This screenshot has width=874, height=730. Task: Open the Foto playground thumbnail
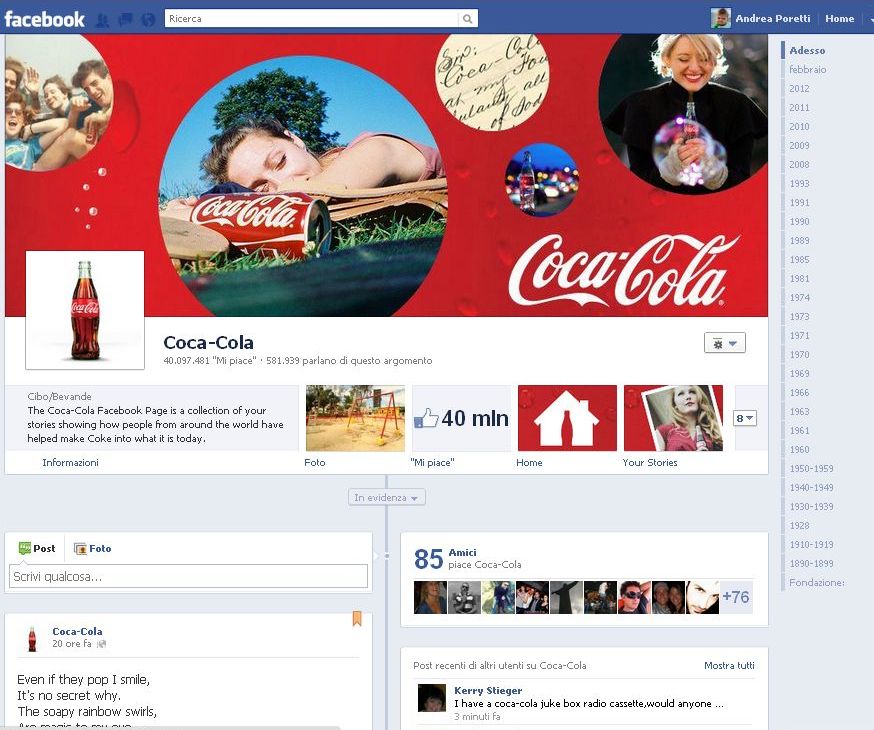[x=356, y=418]
